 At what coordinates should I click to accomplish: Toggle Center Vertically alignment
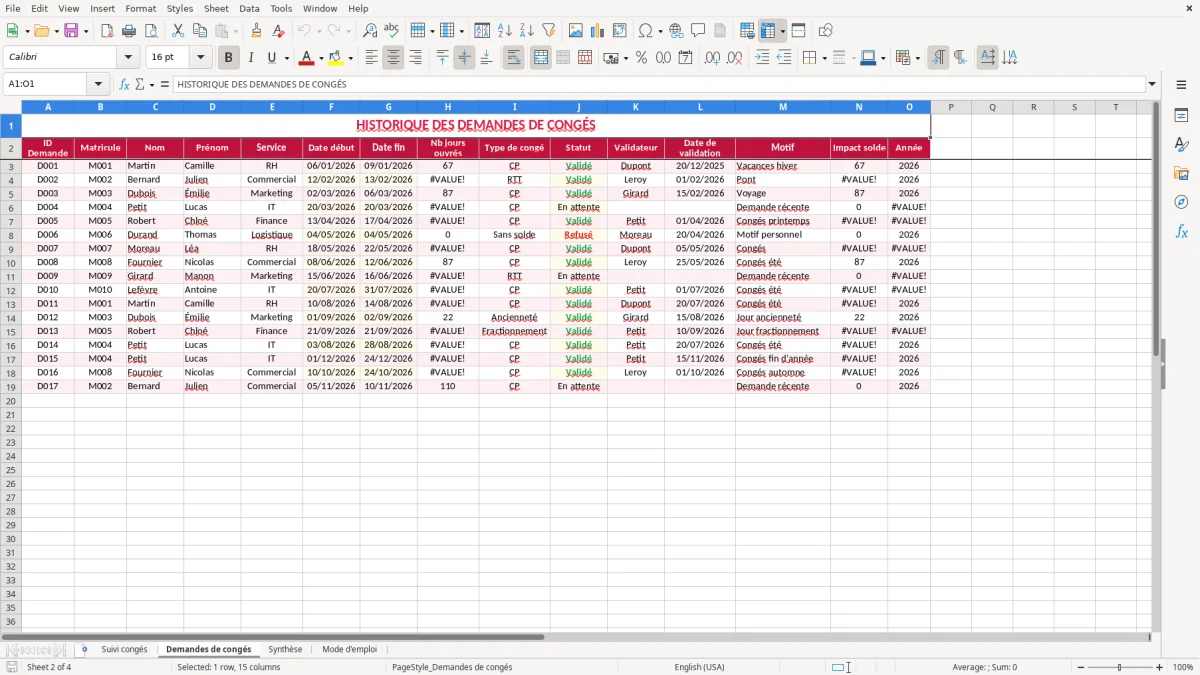464,58
